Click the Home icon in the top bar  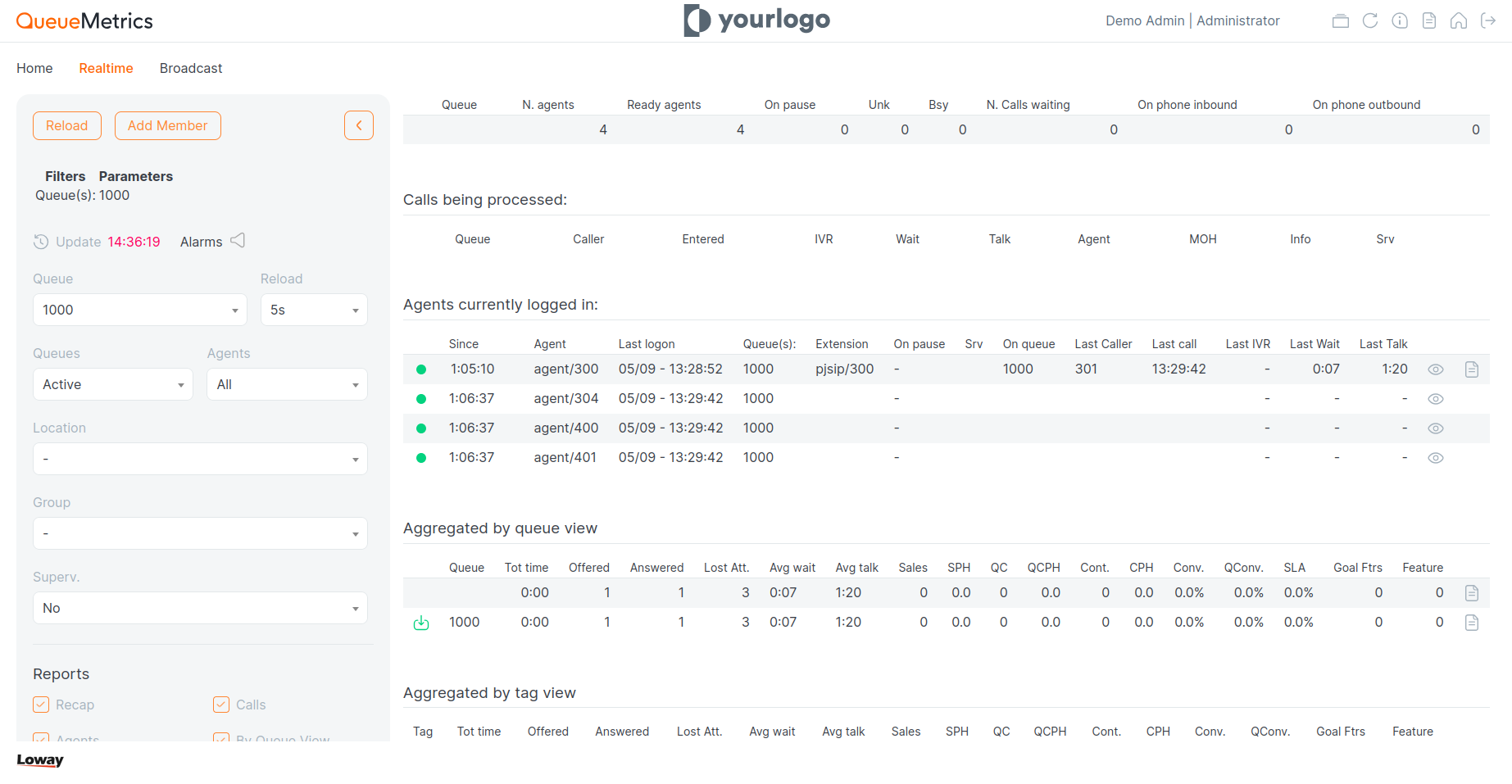[x=1459, y=20]
